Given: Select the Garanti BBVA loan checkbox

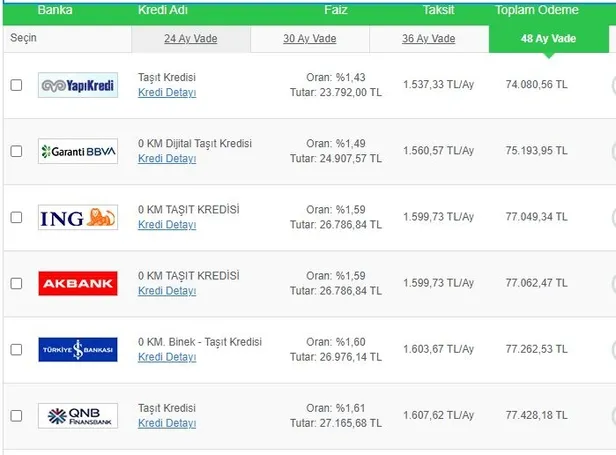Looking at the screenshot, I should pyautogui.click(x=16, y=151).
